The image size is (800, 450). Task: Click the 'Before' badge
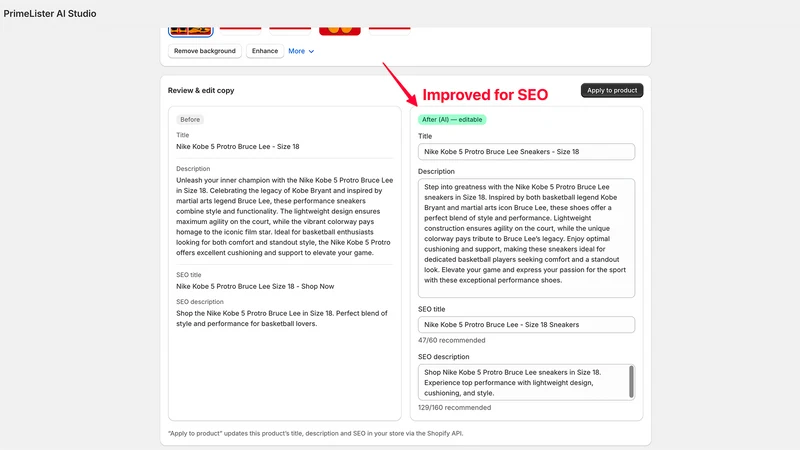pos(190,119)
